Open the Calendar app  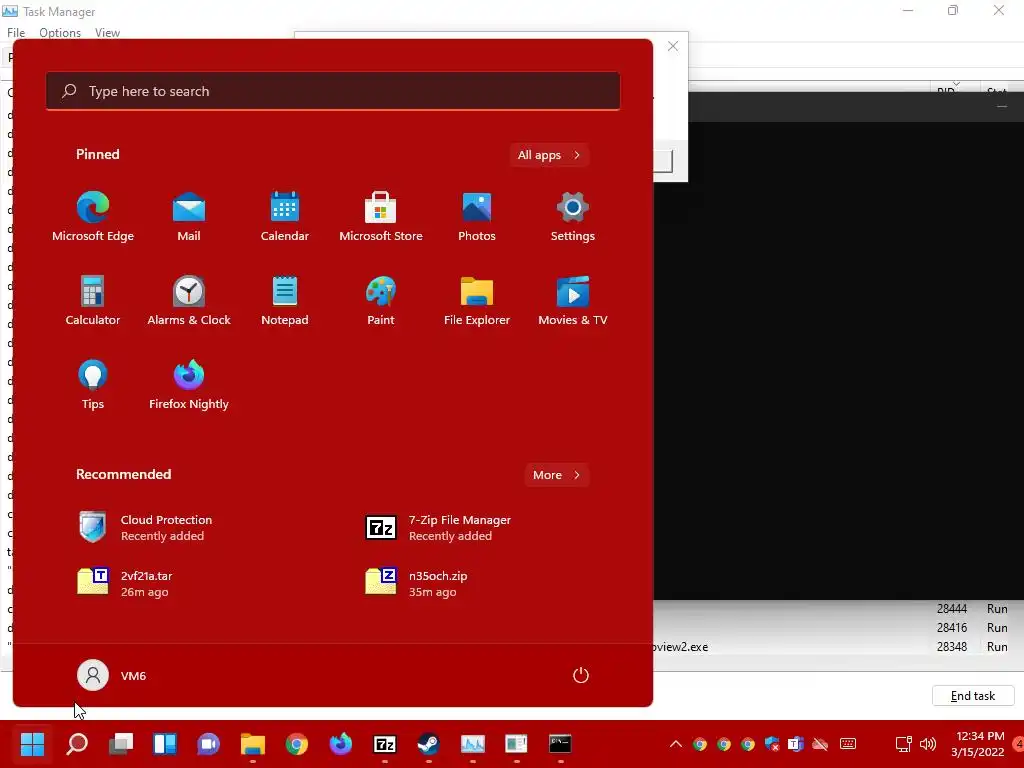[x=285, y=217]
